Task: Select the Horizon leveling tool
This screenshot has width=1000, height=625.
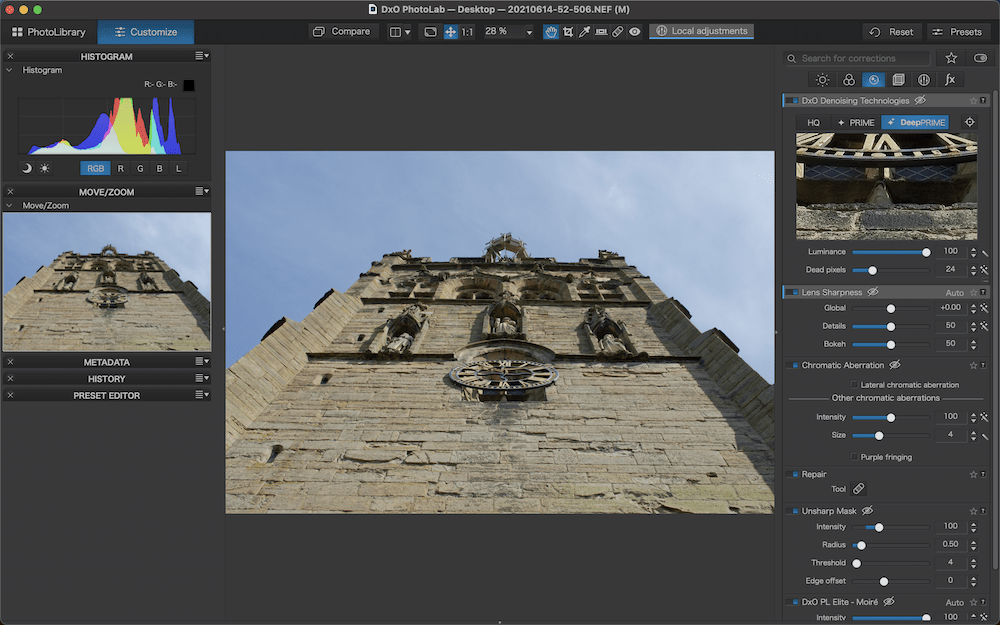Action: pyautogui.click(x=601, y=32)
